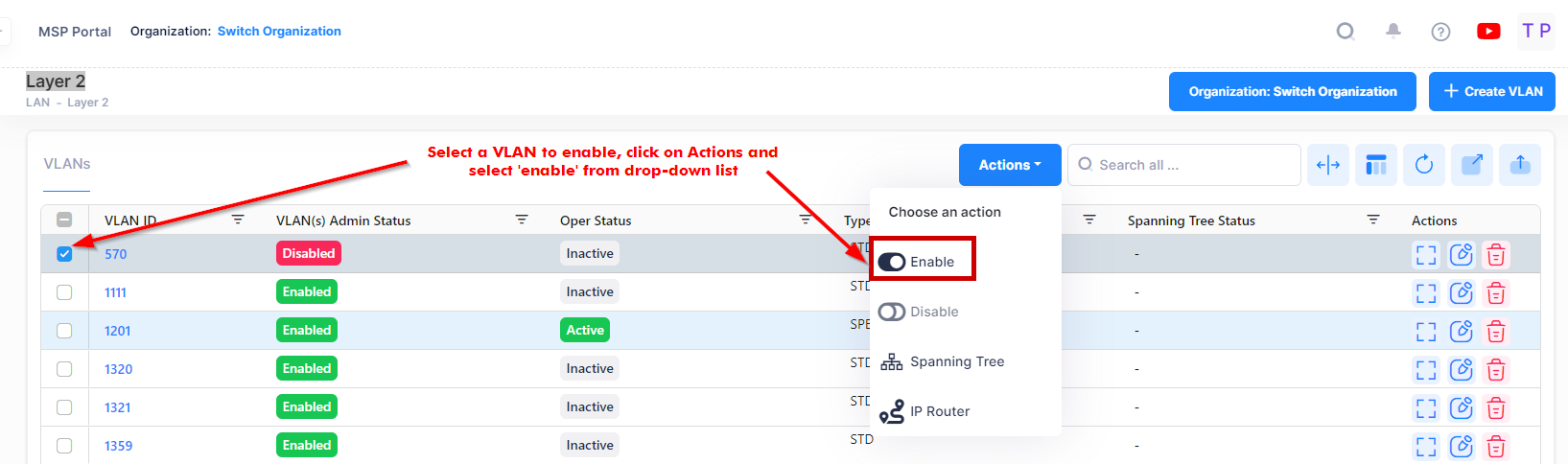Expand VLAN 1201 details icon
Screen dimensions: 1568x464
click(x=1426, y=331)
